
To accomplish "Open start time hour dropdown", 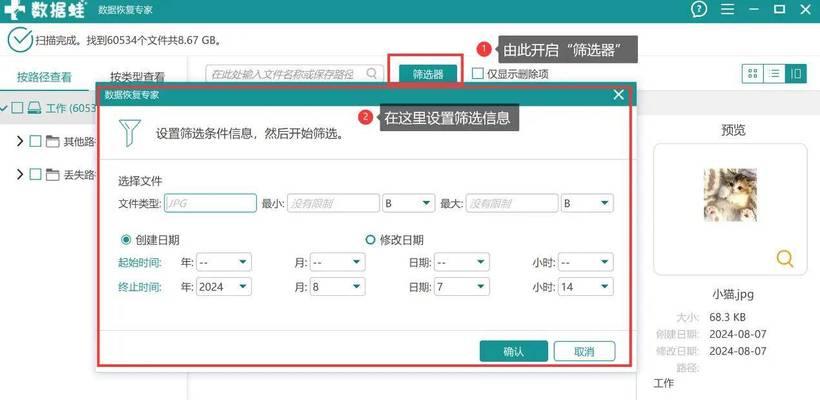I will 586,262.
